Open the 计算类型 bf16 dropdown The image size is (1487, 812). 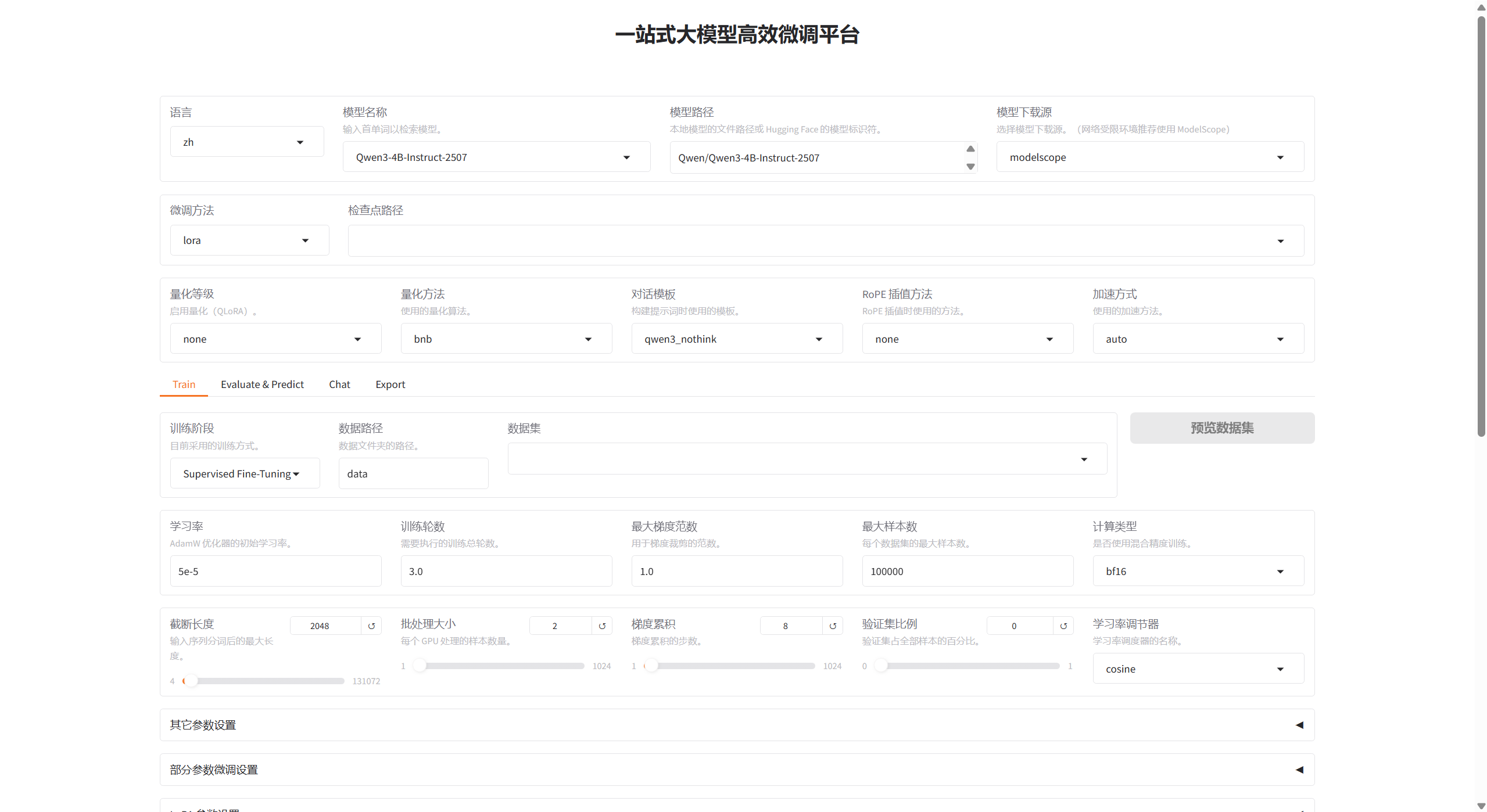(x=1198, y=572)
